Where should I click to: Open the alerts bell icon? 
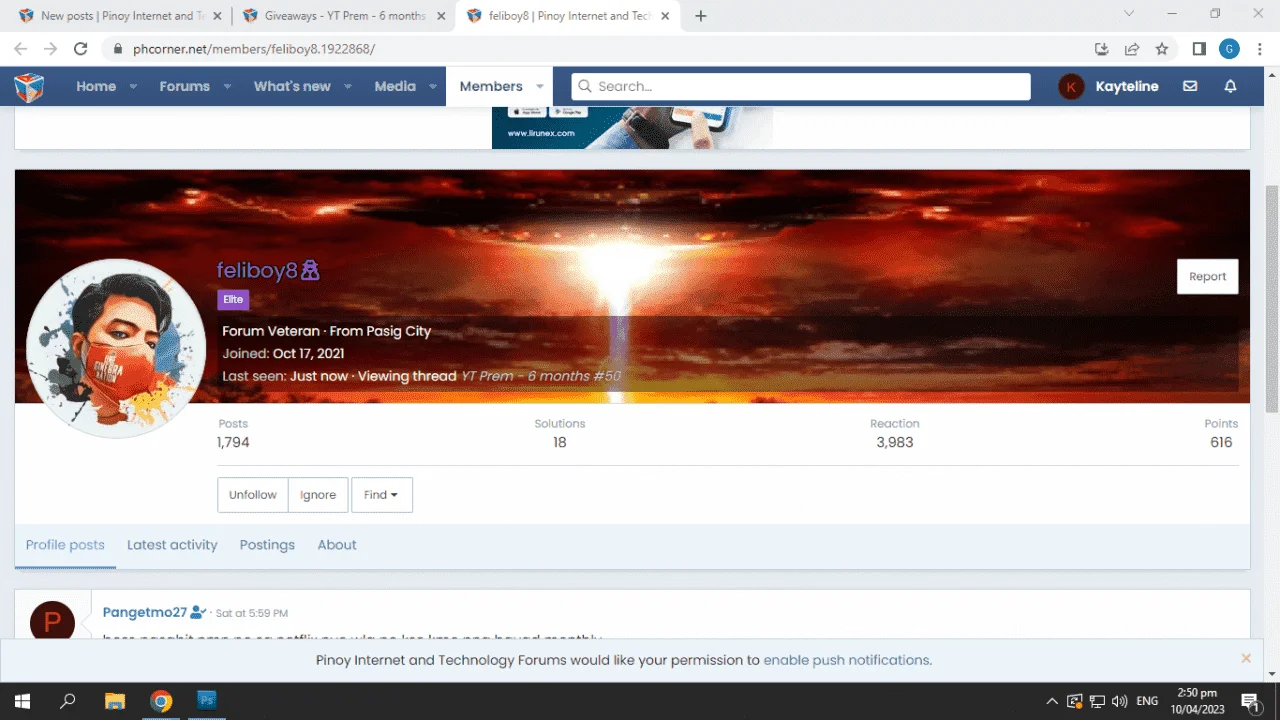coord(1231,86)
